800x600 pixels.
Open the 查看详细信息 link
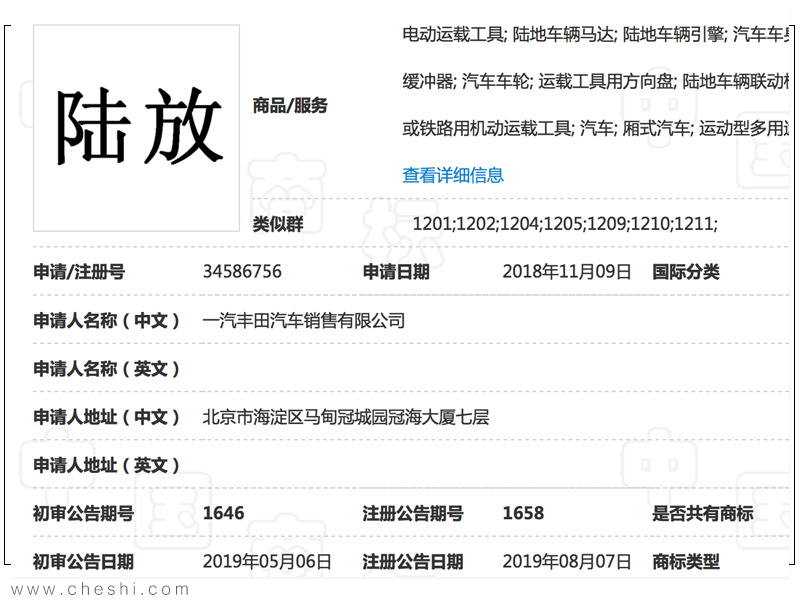[x=453, y=176]
